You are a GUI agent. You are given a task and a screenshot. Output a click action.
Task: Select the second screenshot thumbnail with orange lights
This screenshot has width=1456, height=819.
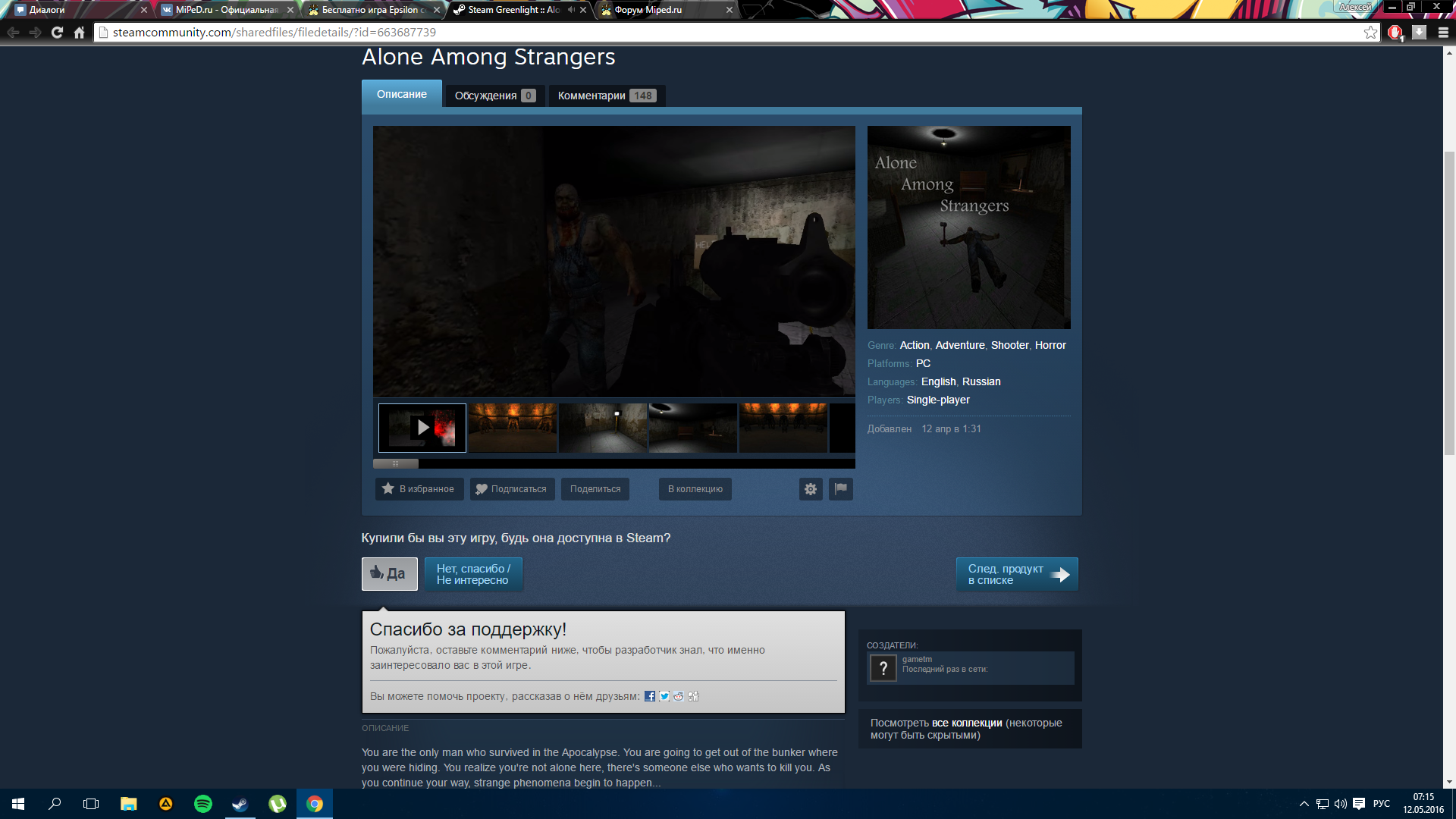[x=513, y=428]
